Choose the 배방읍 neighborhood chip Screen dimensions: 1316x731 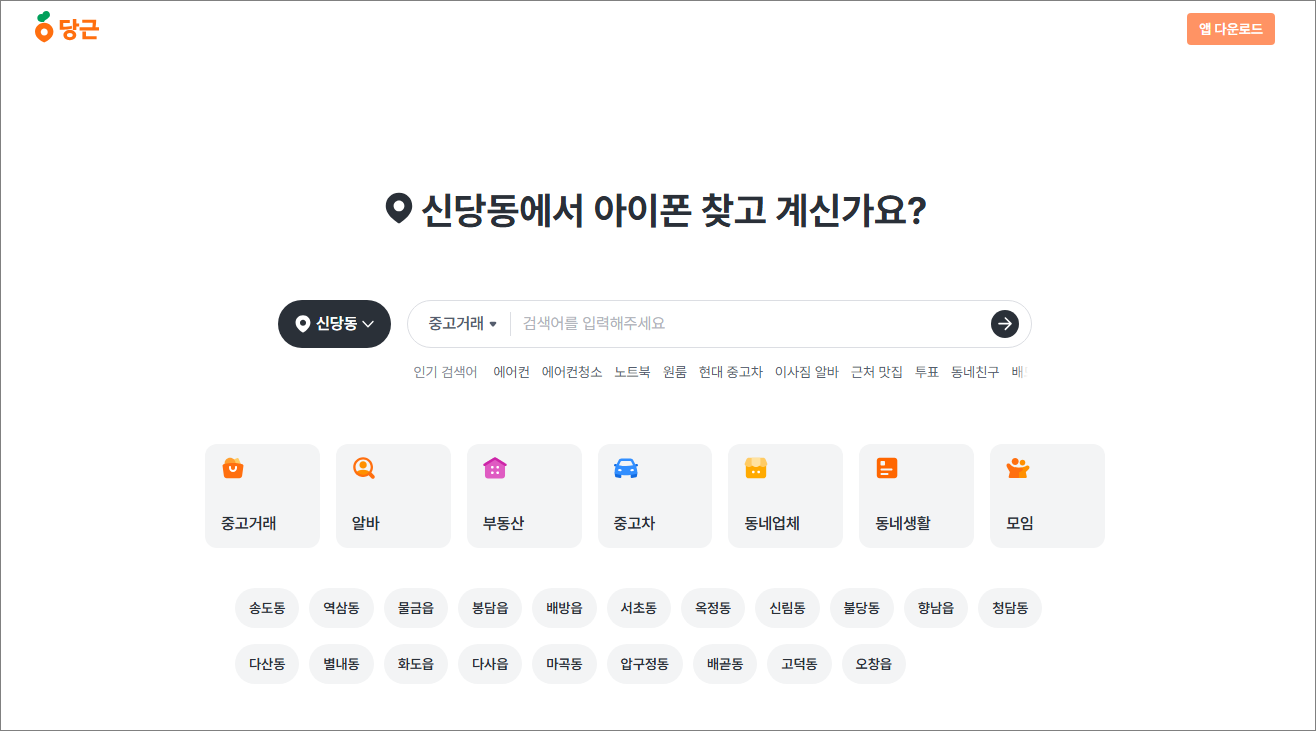pyautogui.click(x=564, y=608)
